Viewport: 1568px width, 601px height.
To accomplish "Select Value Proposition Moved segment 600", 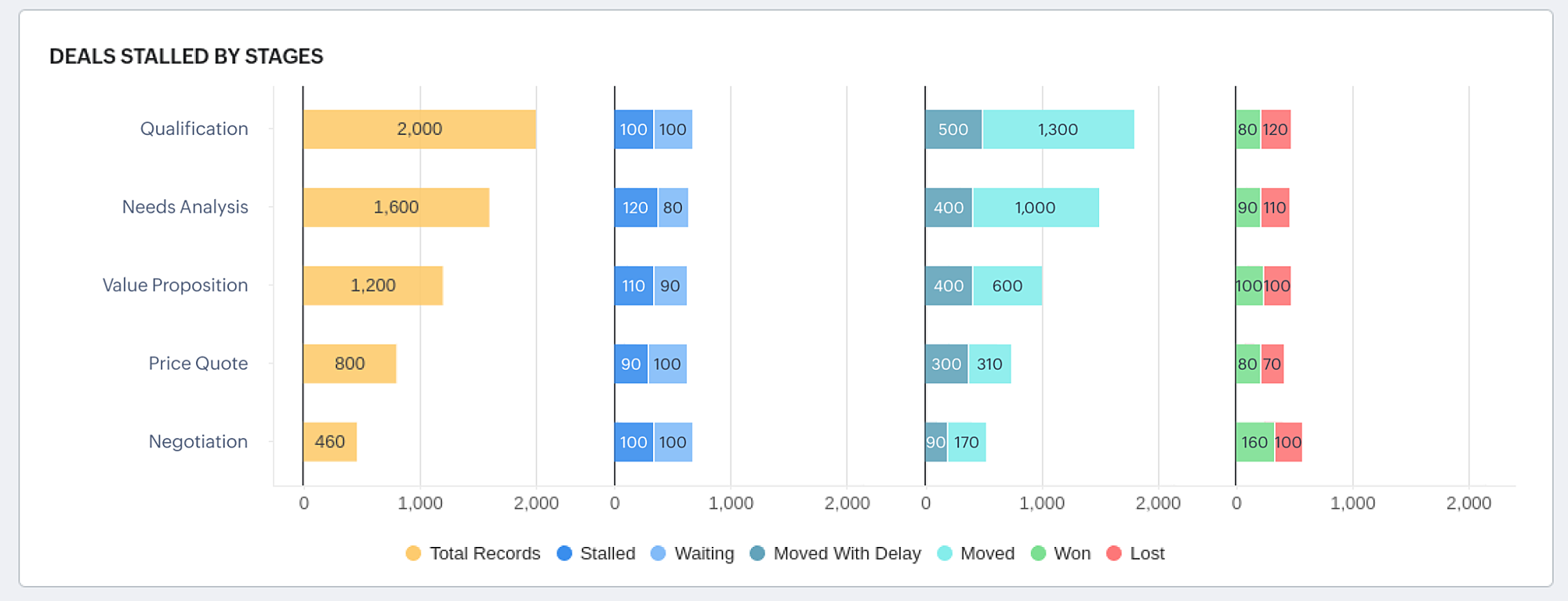I will (1007, 286).
